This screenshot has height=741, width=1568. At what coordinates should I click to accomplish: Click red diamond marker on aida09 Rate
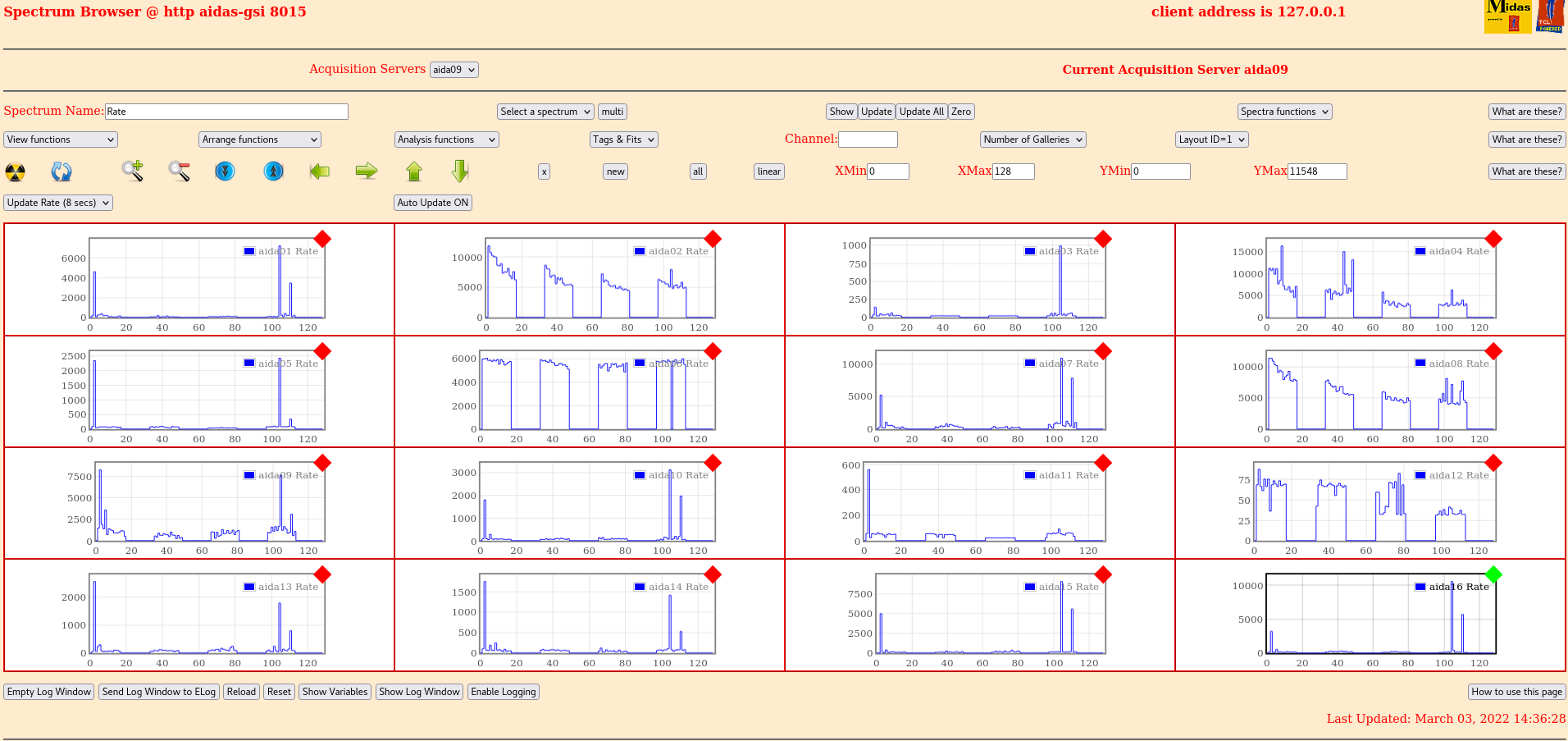[x=322, y=463]
